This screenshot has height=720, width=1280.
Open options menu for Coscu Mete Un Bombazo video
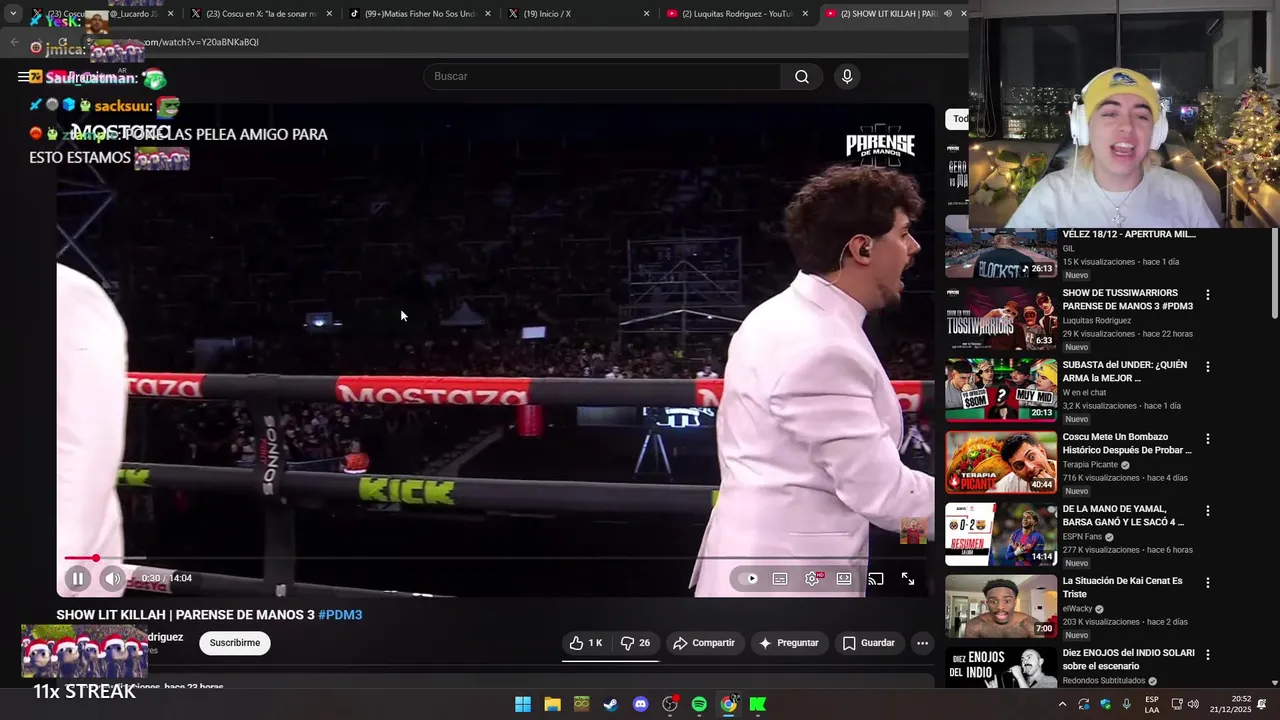click(x=1208, y=439)
